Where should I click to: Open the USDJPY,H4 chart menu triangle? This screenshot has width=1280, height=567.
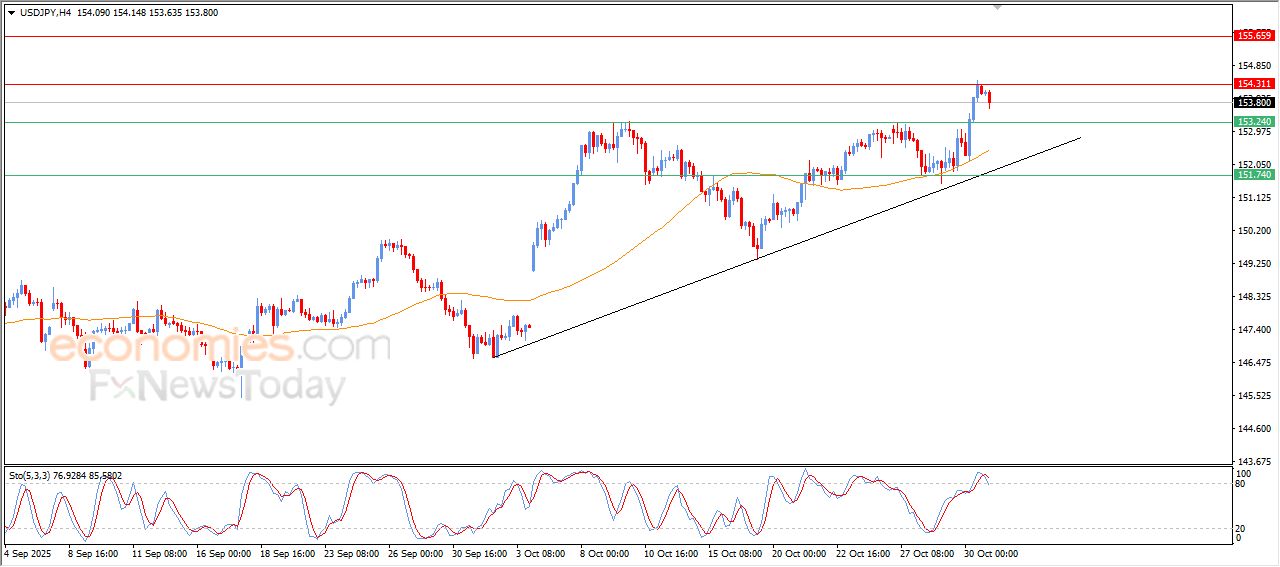click(x=12, y=13)
